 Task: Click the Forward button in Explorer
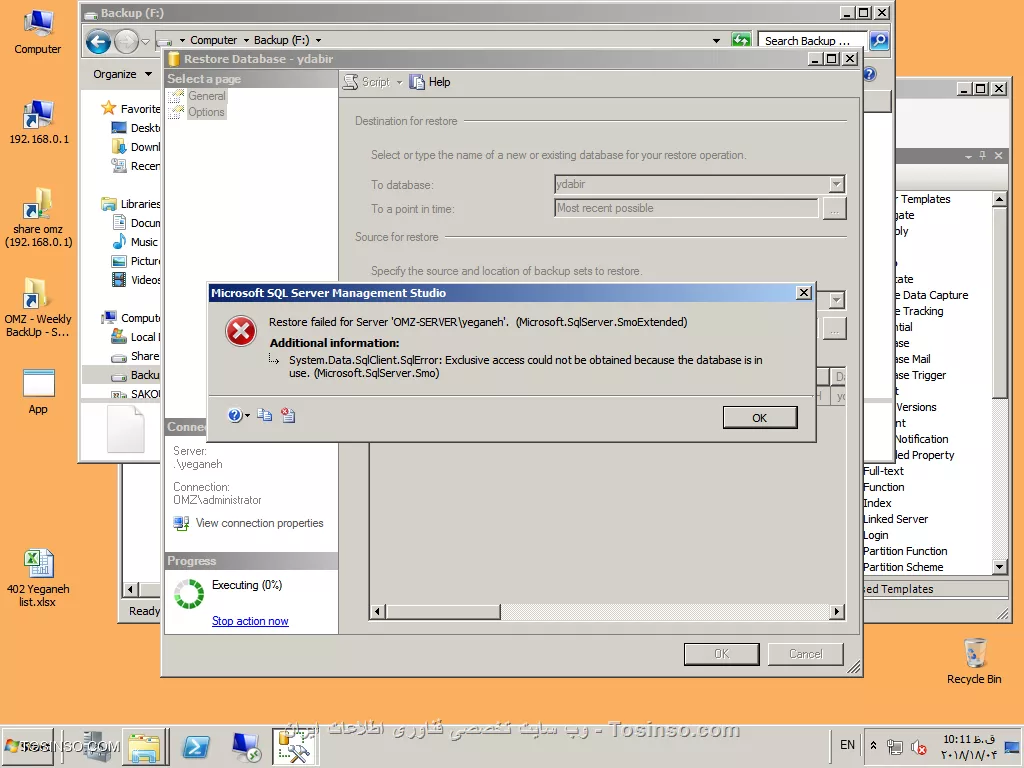[x=126, y=42]
